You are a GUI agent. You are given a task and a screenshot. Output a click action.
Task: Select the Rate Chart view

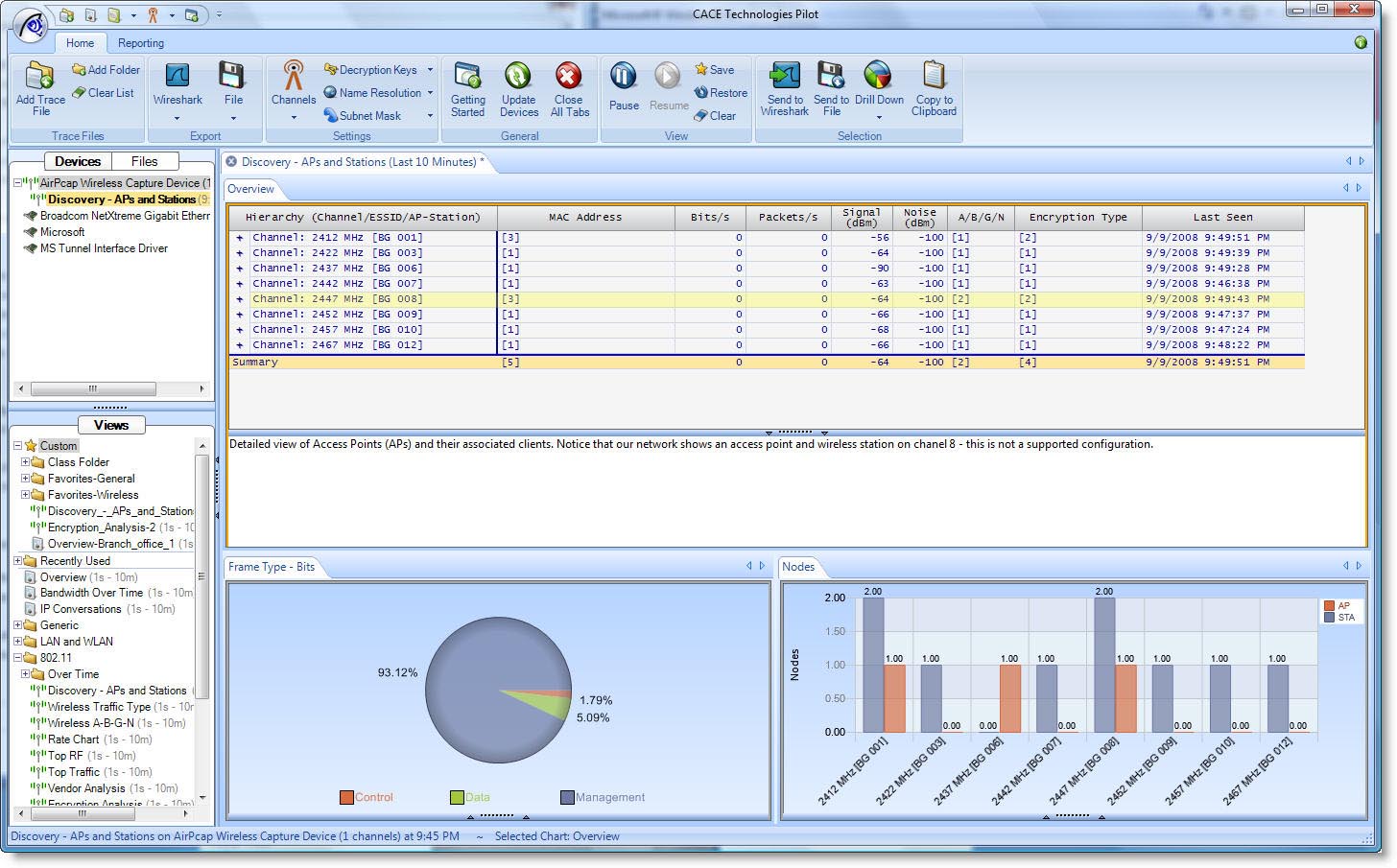click(73, 739)
